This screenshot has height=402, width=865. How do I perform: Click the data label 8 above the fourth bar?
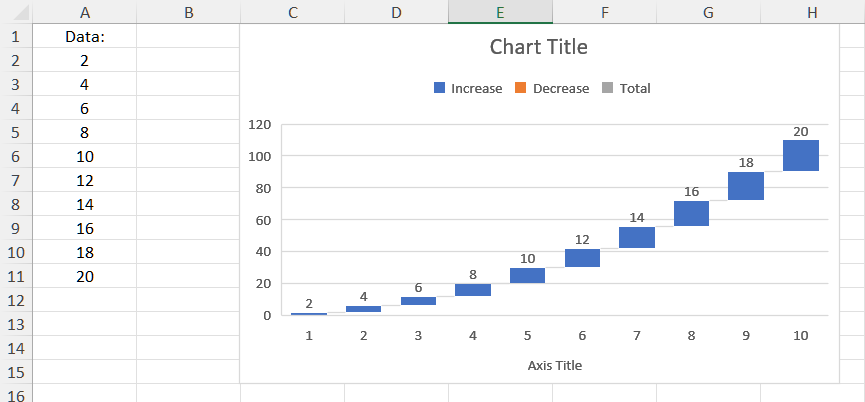coord(473,273)
